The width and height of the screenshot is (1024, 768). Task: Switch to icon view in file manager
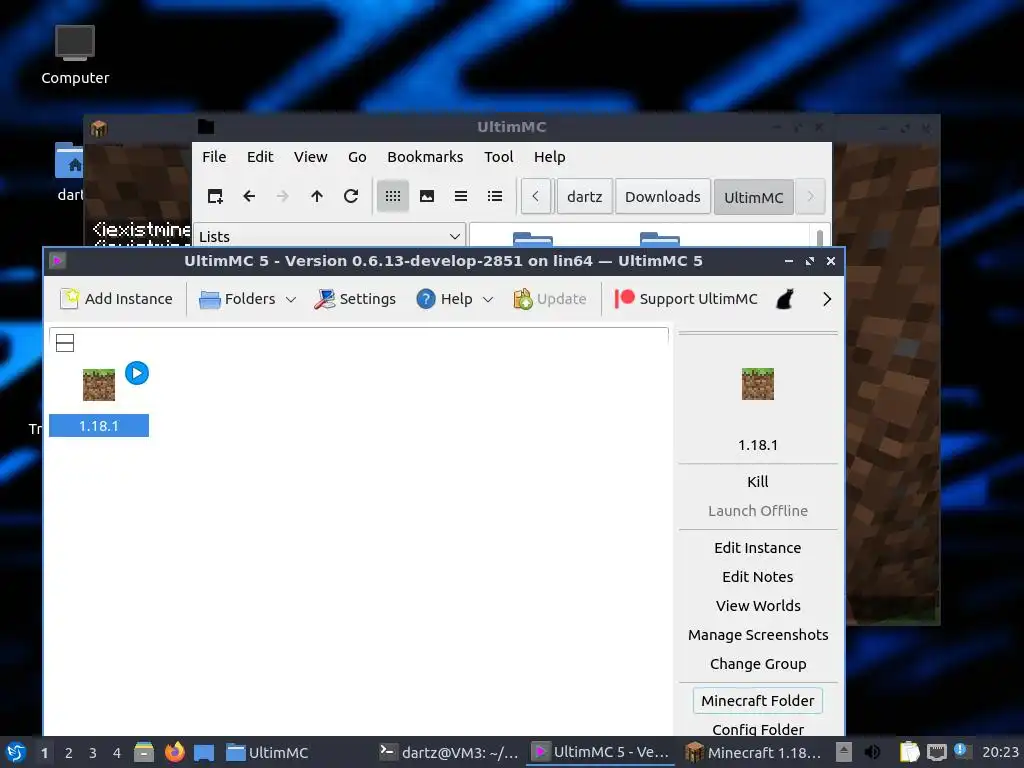point(392,196)
